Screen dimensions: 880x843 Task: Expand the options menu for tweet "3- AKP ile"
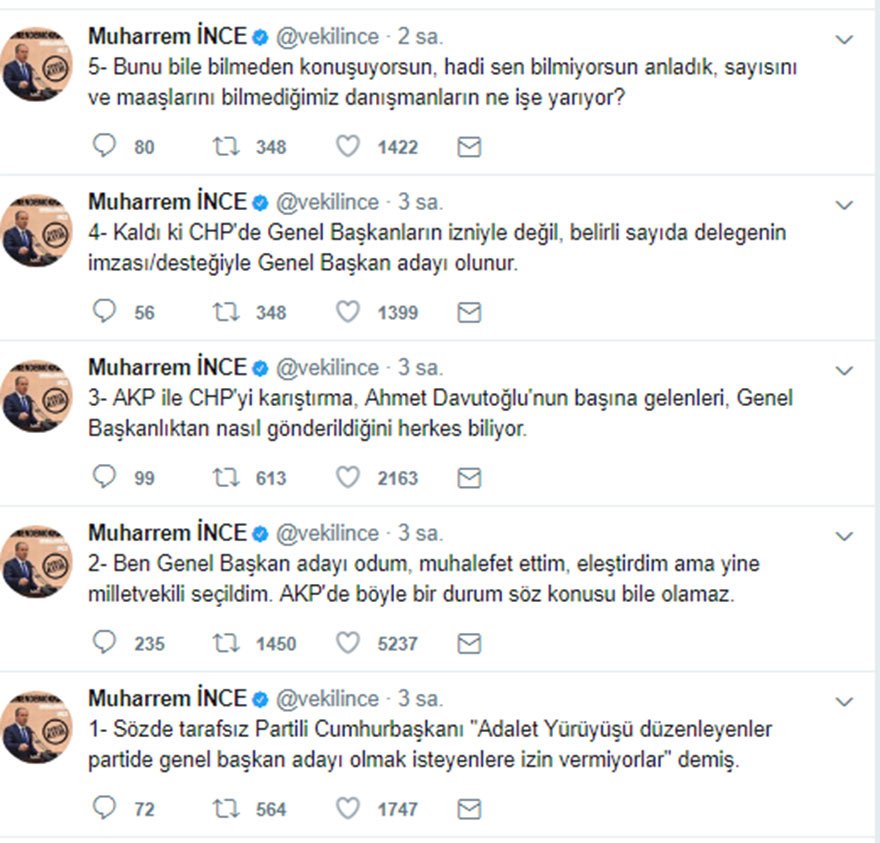click(x=844, y=371)
